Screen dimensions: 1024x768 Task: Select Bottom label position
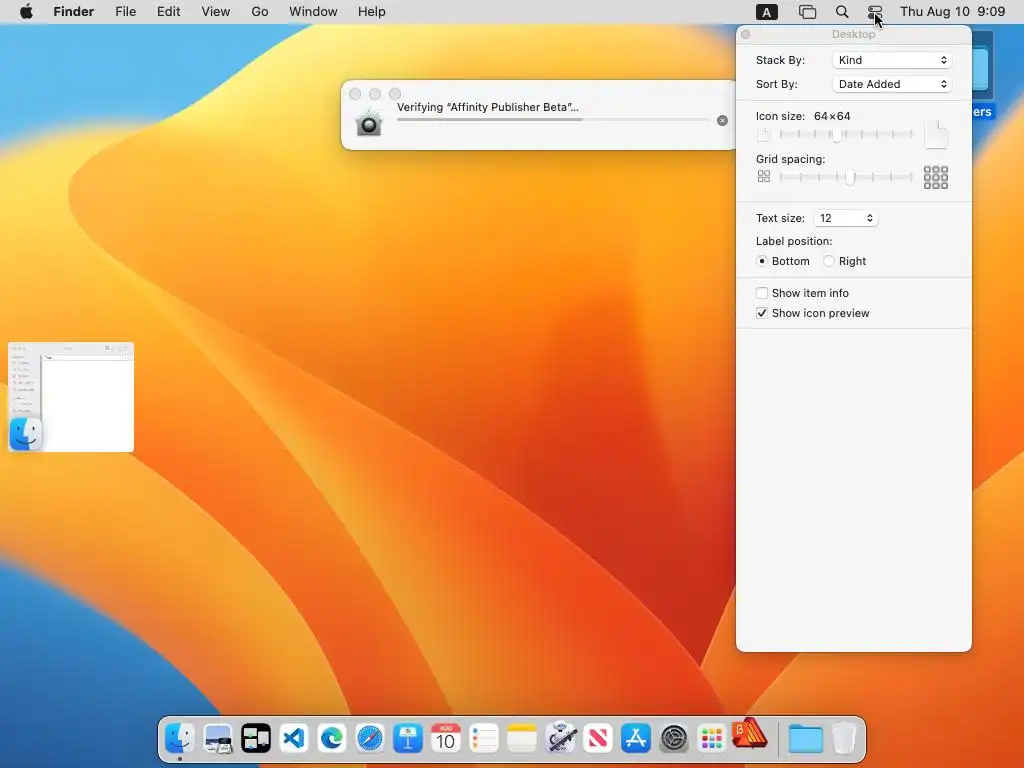click(x=762, y=261)
